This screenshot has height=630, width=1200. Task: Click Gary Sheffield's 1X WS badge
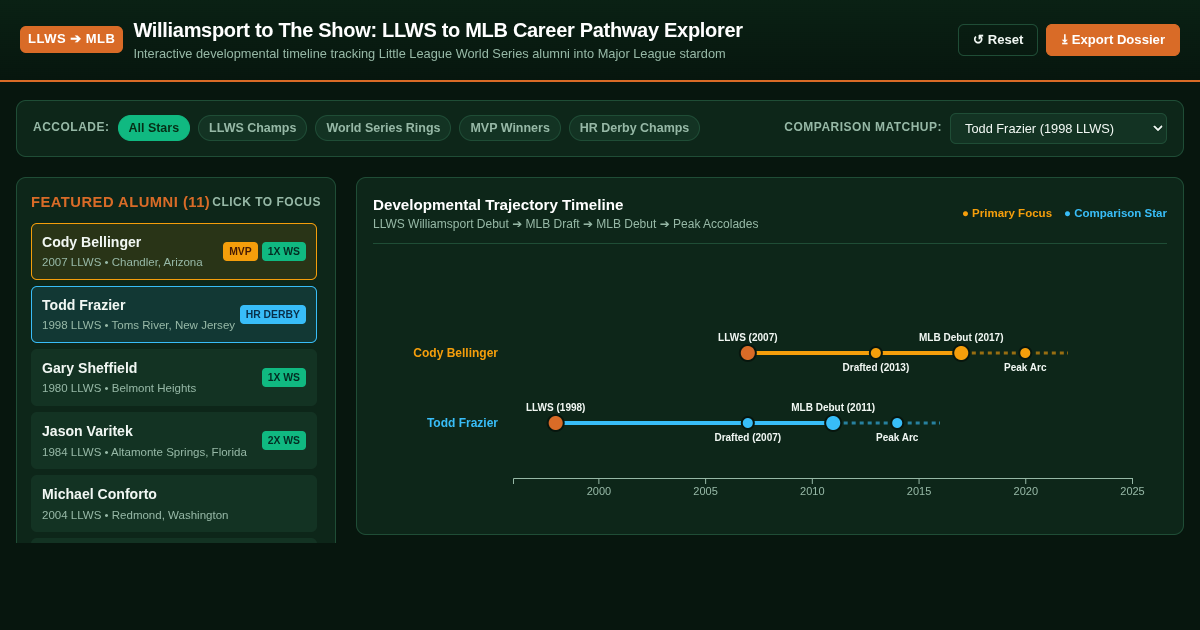pos(284,377)
